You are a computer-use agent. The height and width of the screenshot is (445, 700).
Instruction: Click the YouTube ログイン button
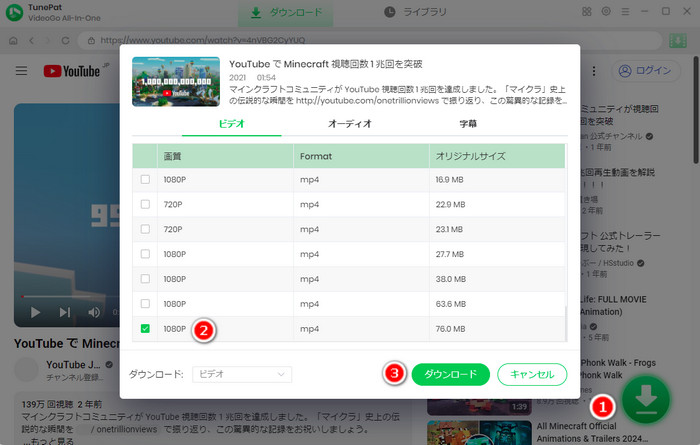[x=646, y=71]
